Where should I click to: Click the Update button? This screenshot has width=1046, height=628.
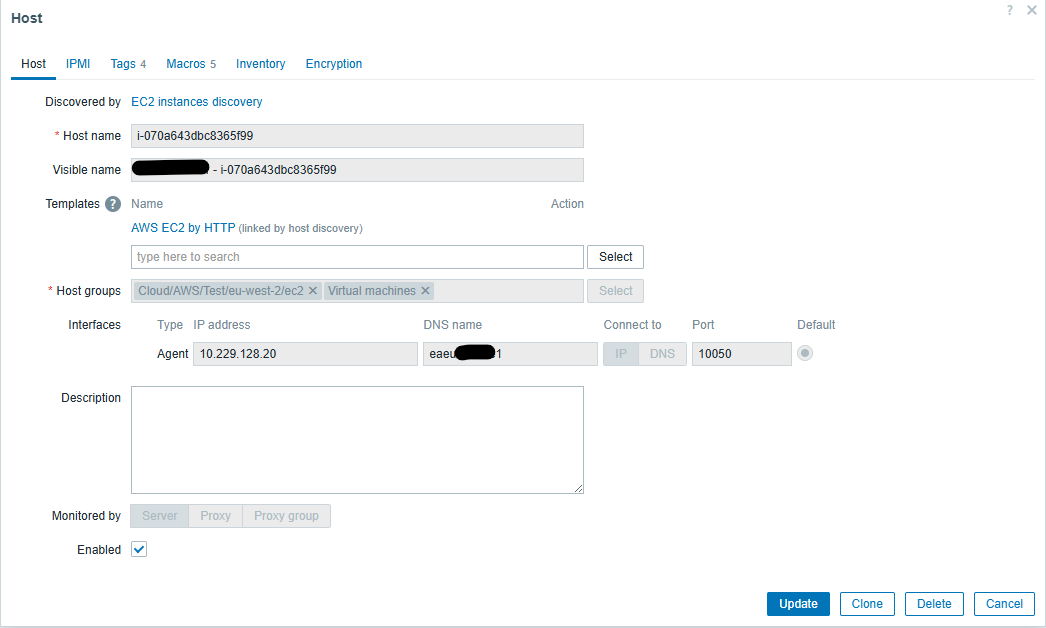(x=798, y=604)
